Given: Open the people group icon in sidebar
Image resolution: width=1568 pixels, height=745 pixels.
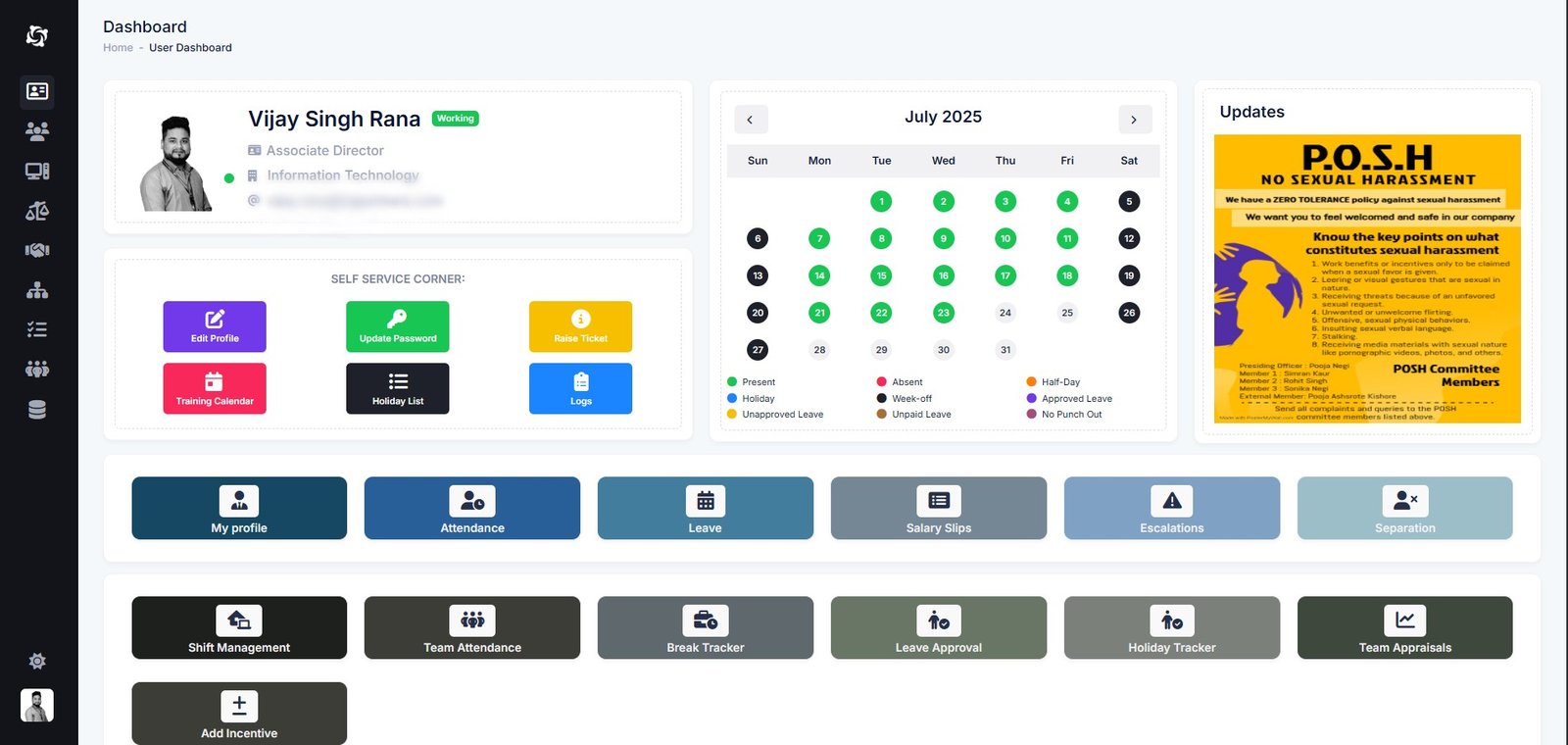Looking at the screenshot, I should [x=37, y=131].
